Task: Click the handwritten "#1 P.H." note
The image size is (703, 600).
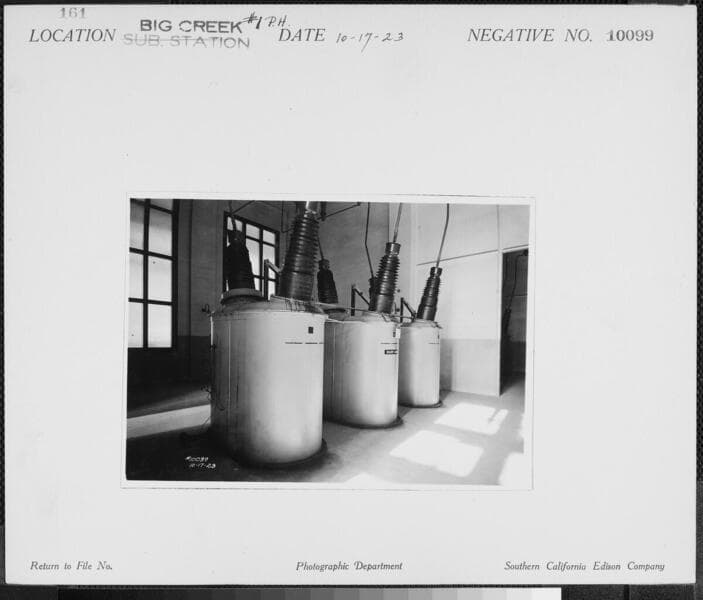Action: (x=267, y=21)
